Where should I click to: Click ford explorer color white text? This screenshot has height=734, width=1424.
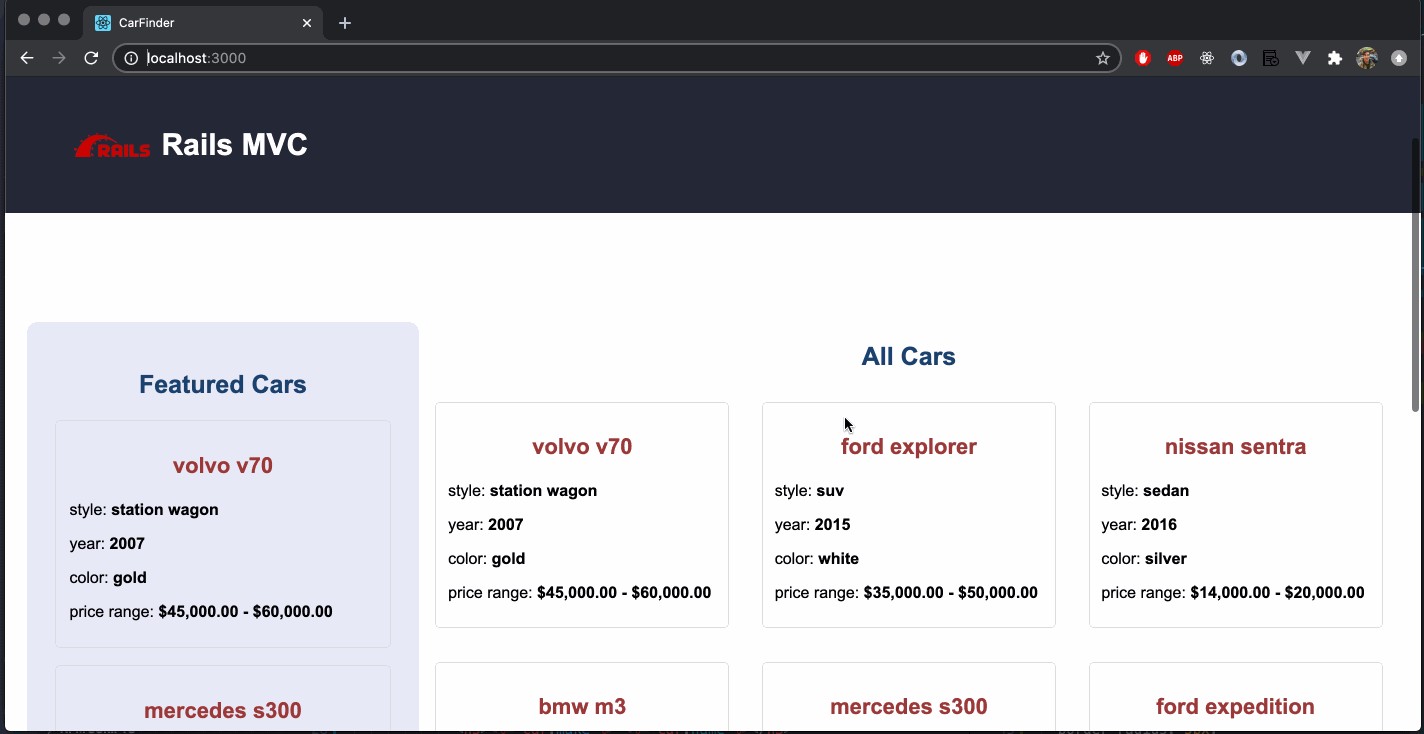817,559
